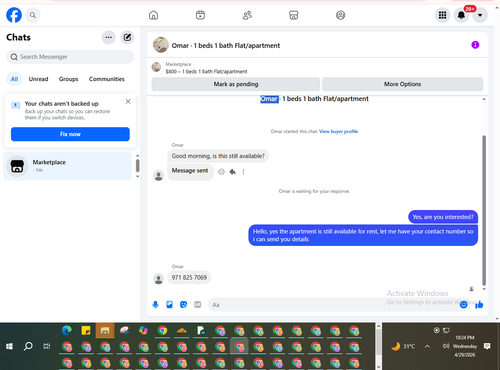The height and width of the screenshot is (370, 500).
Task: Open the Windows Start menu
Action: click(9, 346)
